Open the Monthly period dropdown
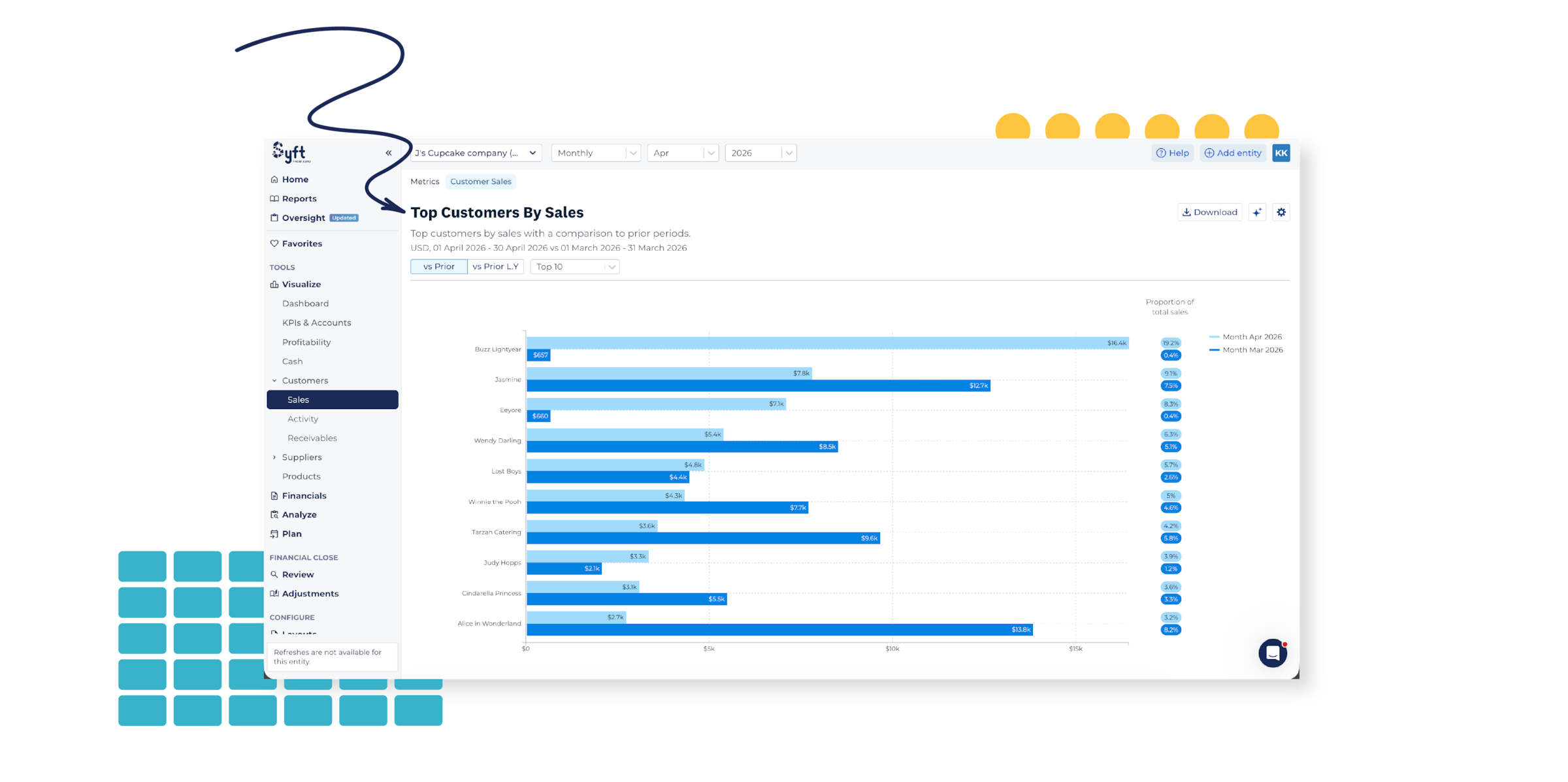Image resolution: width=1568 pixels, height=782 pixels. coord(596,153)
